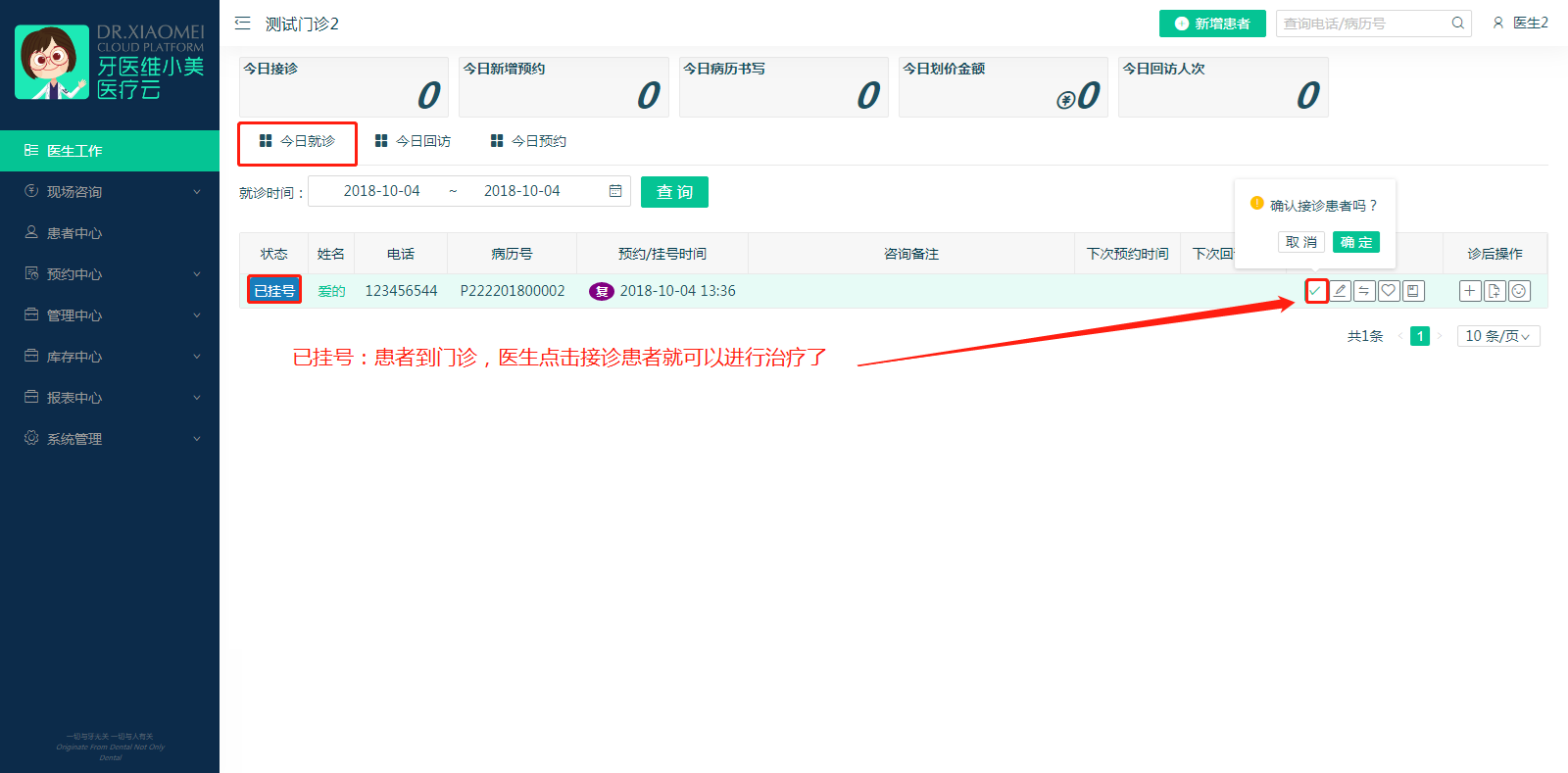Viewport: 1568px width, 773px height.
Task: Click the smiley face icon under 诊后操作
Action: [x=1519, y=291]
